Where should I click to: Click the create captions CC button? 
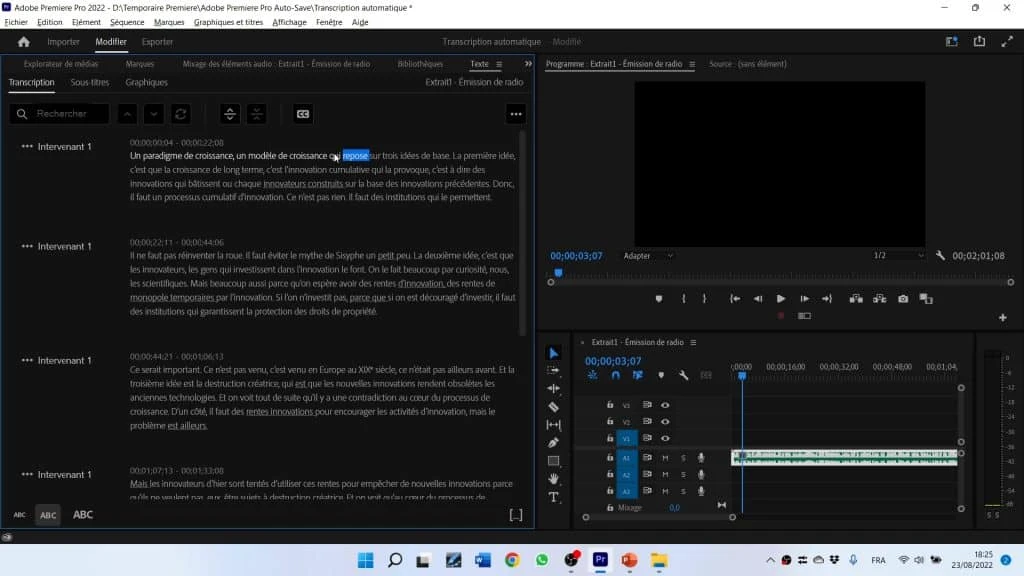(302, 114)
